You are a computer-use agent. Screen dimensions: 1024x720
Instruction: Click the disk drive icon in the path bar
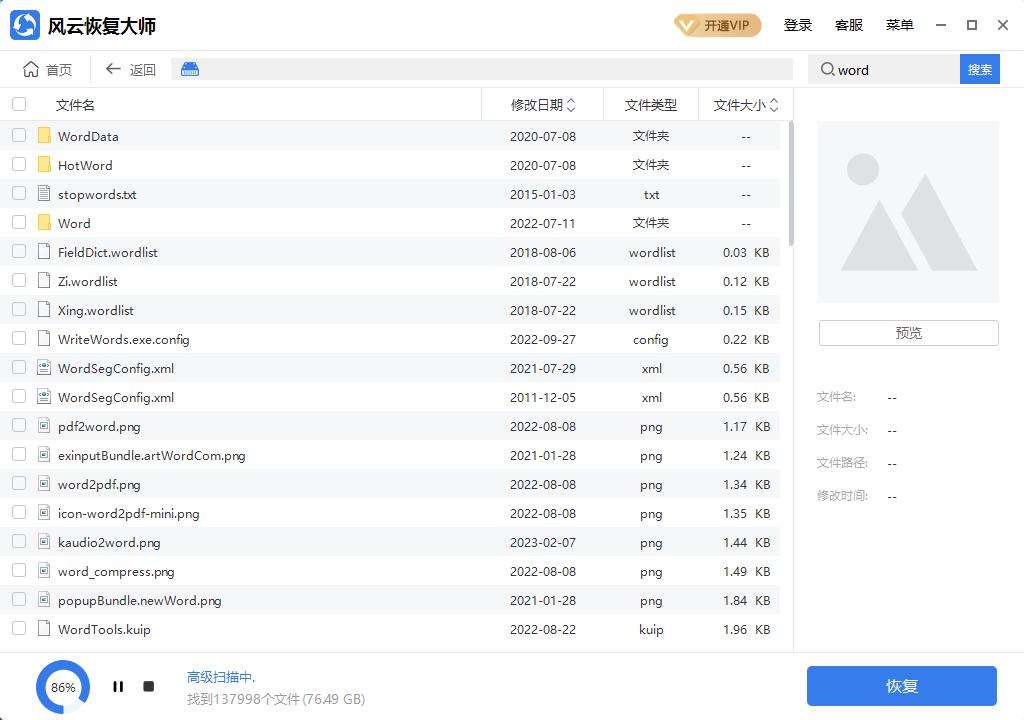tap(189, 69)
